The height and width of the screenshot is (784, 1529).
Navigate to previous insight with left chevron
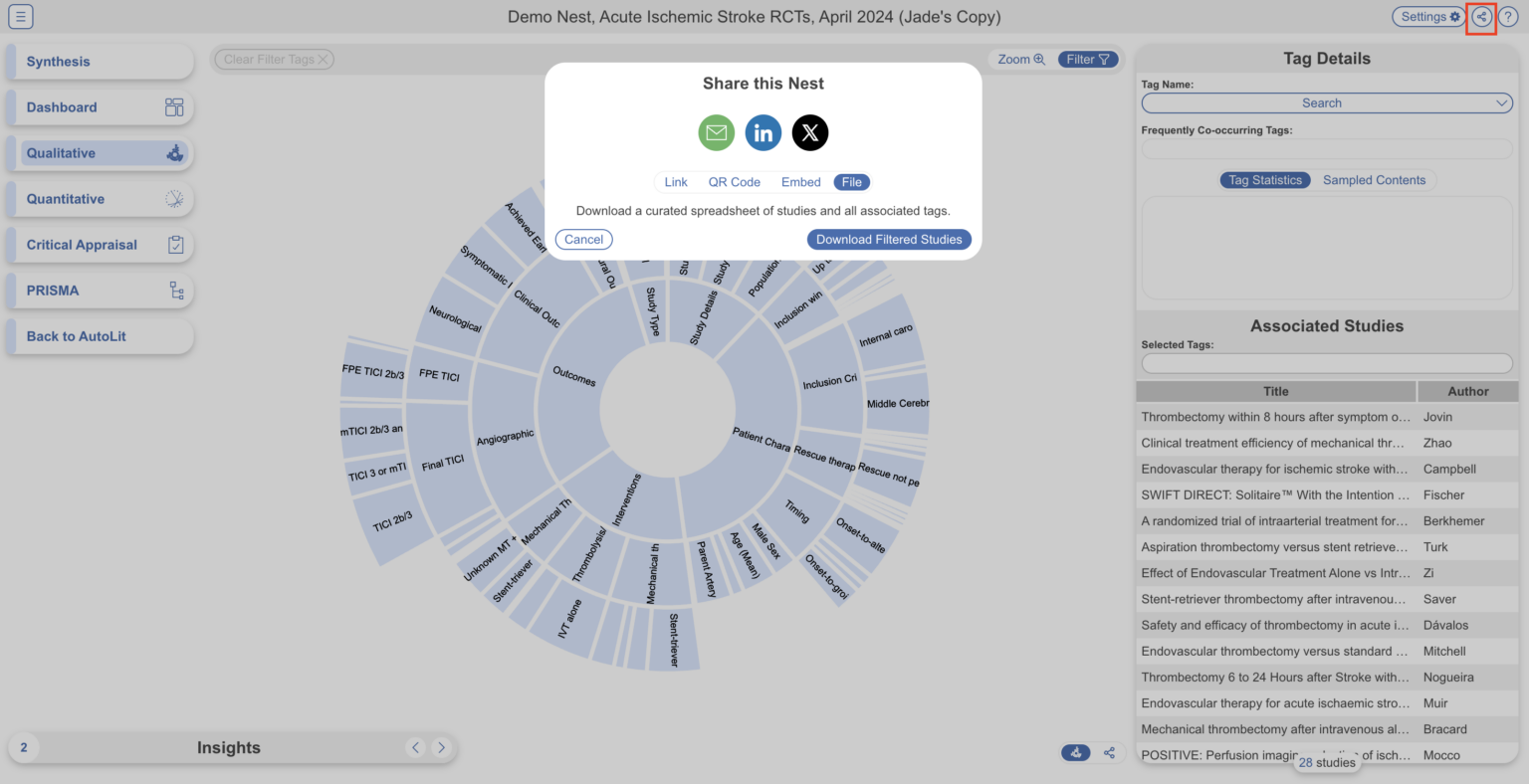pyautogui.click(x=416, y=747)
